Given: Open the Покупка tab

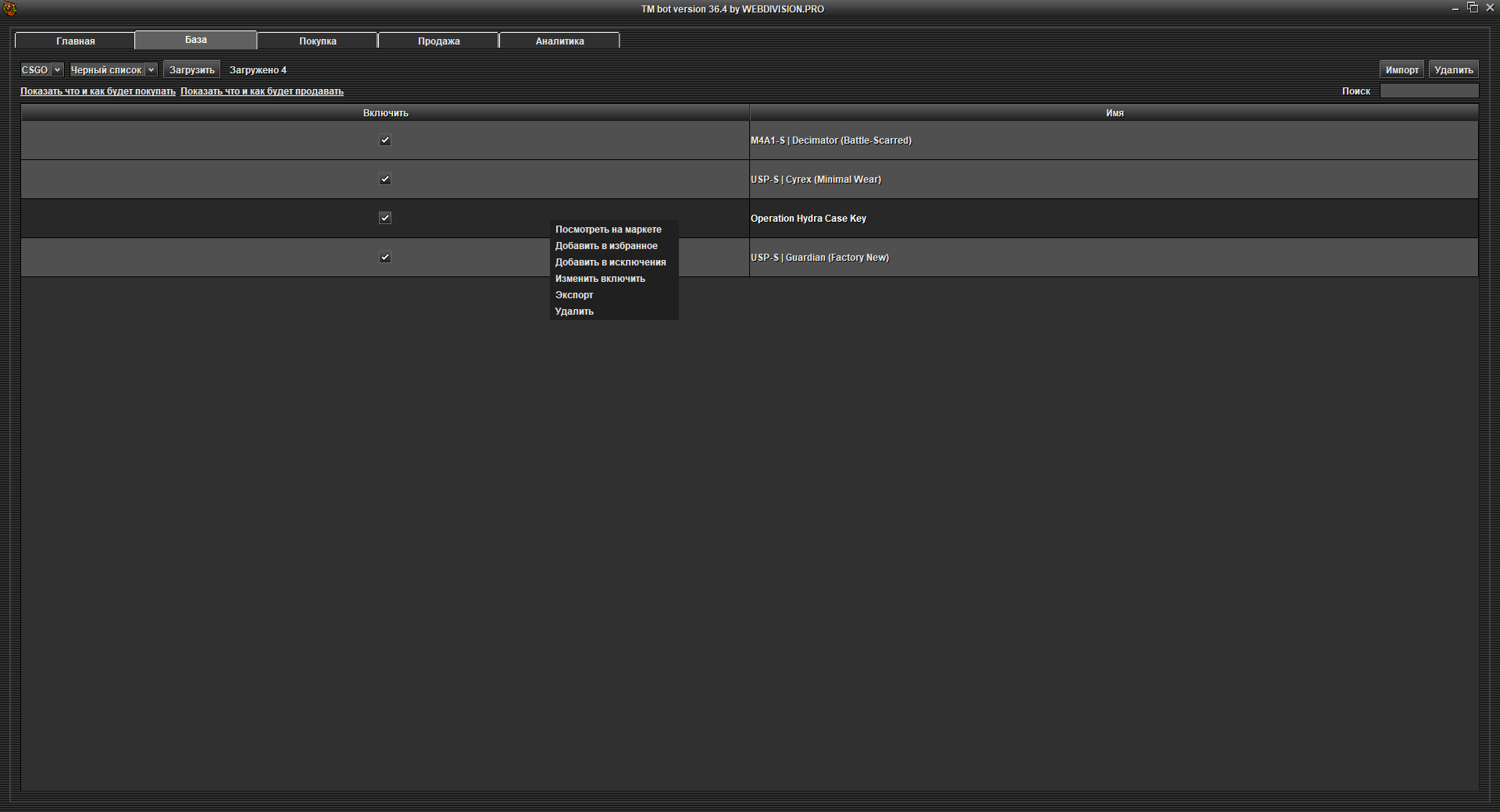Looking at the screenshot, I should pos(317,41).
